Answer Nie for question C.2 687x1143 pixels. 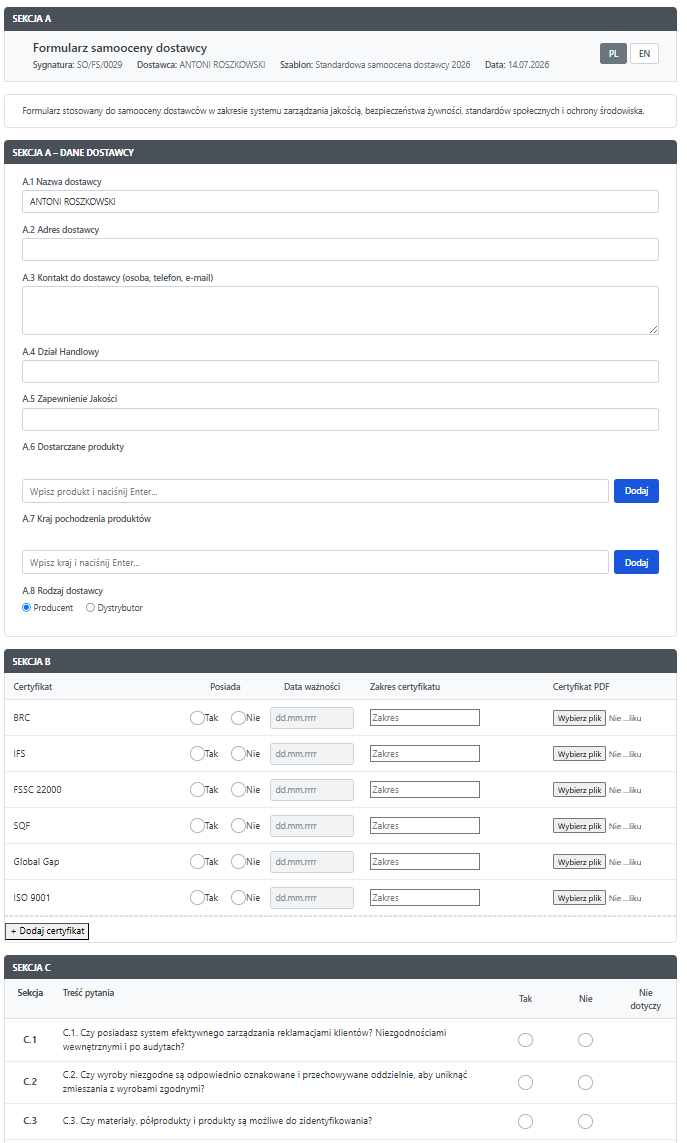tap(585, 1082)
